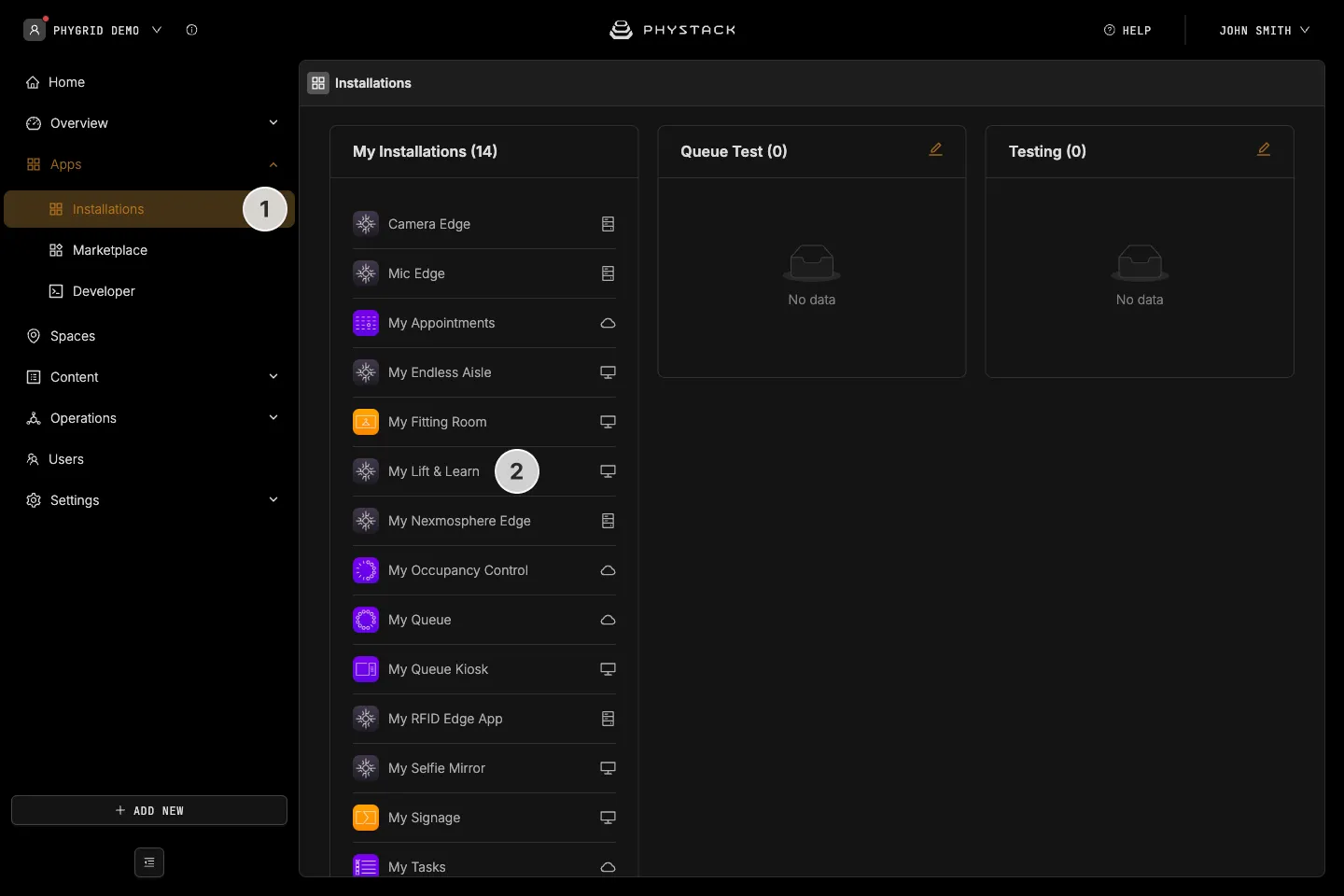Open the Help link
This screenshot has width=1344, height=896.
1127,30
